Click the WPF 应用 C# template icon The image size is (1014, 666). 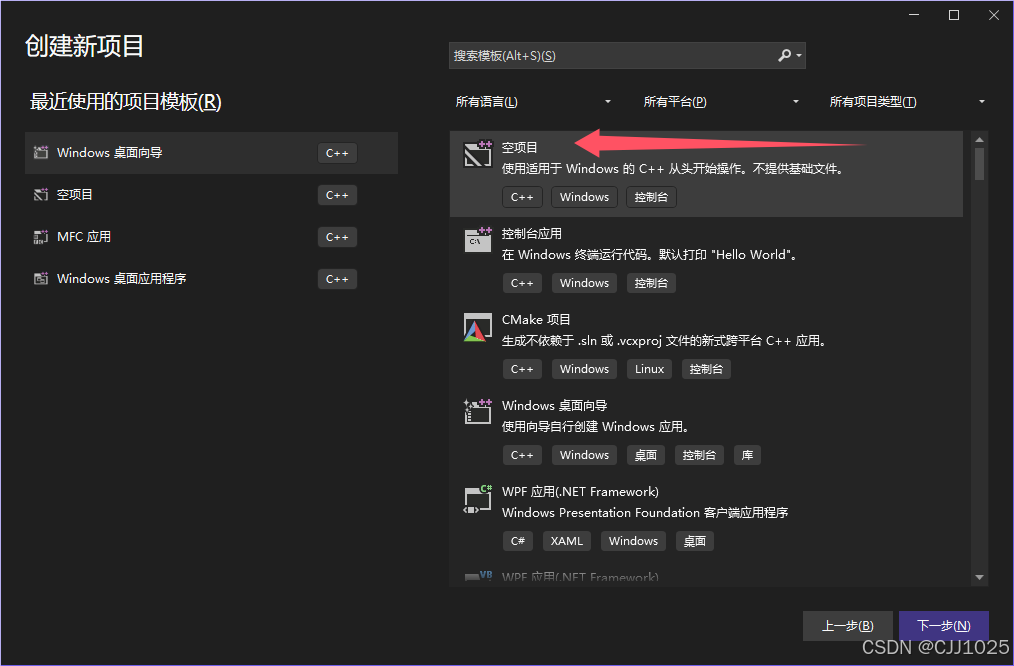[x=477, y=499]
